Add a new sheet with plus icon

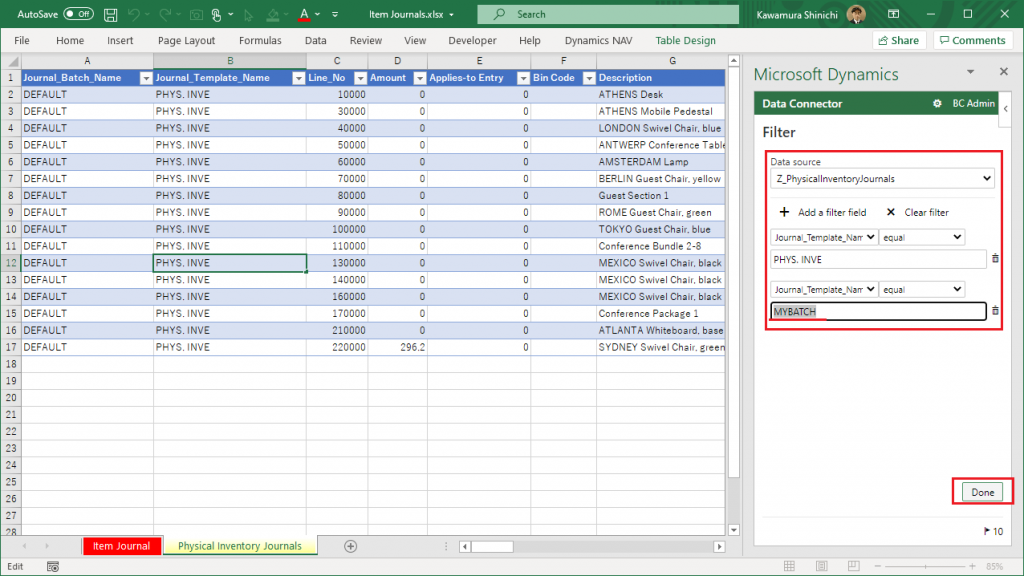[351, 546]
